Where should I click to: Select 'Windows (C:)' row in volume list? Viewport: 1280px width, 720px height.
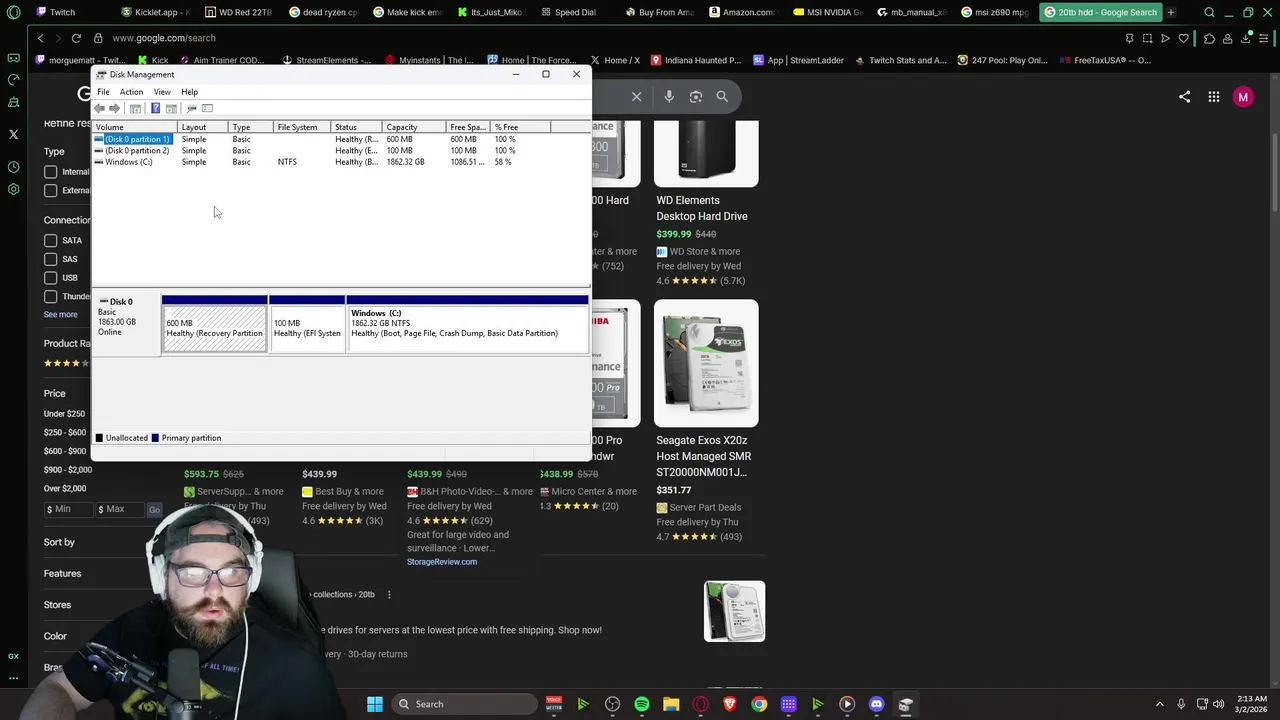point(340,162)
